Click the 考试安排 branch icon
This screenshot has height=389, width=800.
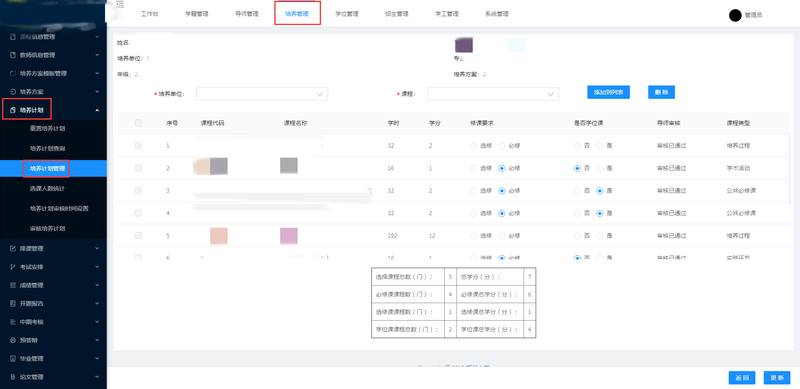click(13, 267)
